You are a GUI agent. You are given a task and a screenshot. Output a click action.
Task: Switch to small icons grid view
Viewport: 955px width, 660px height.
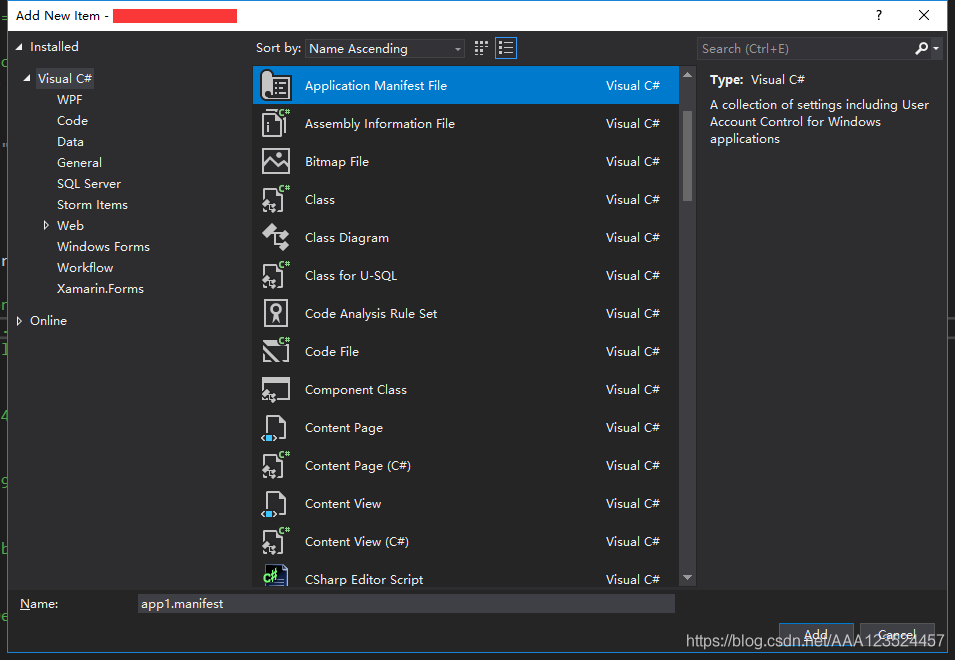coord(481,48)
